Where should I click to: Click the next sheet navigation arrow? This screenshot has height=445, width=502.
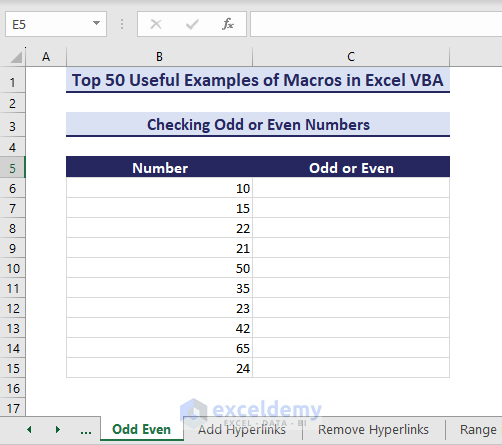click(58, 429)
